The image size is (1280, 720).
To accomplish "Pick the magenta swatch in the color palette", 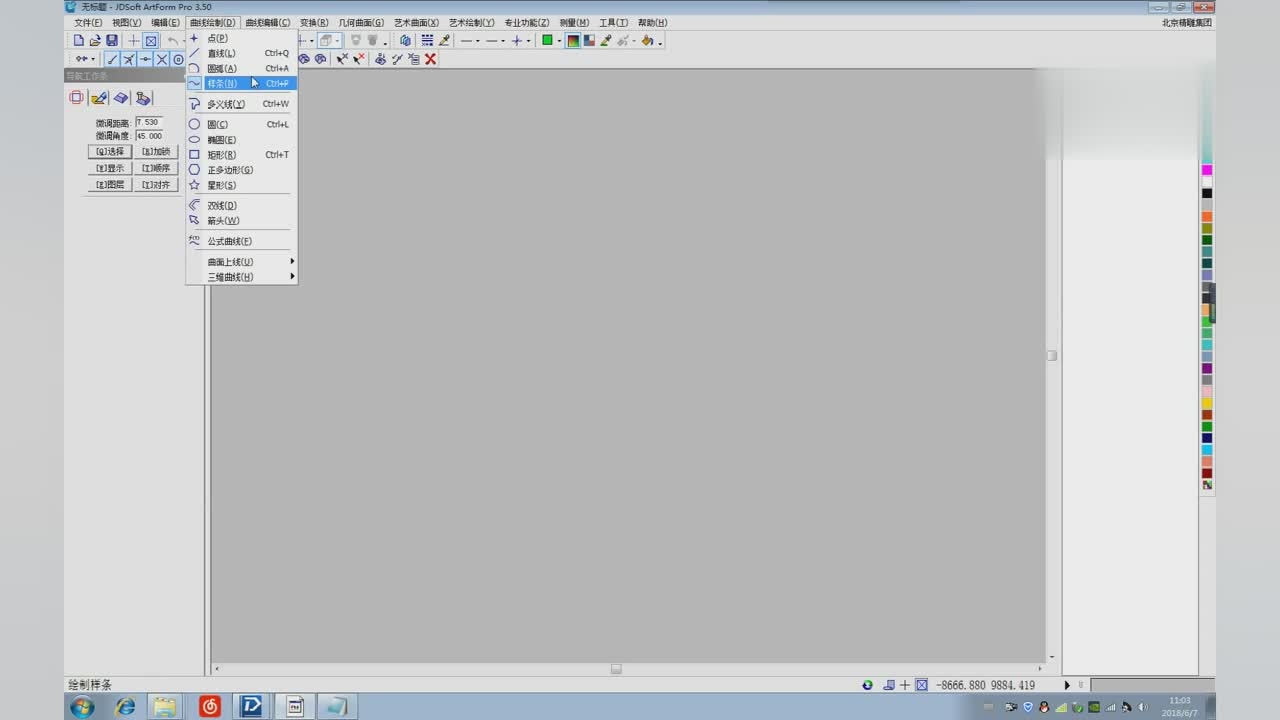I will (x=1207, y=170).
